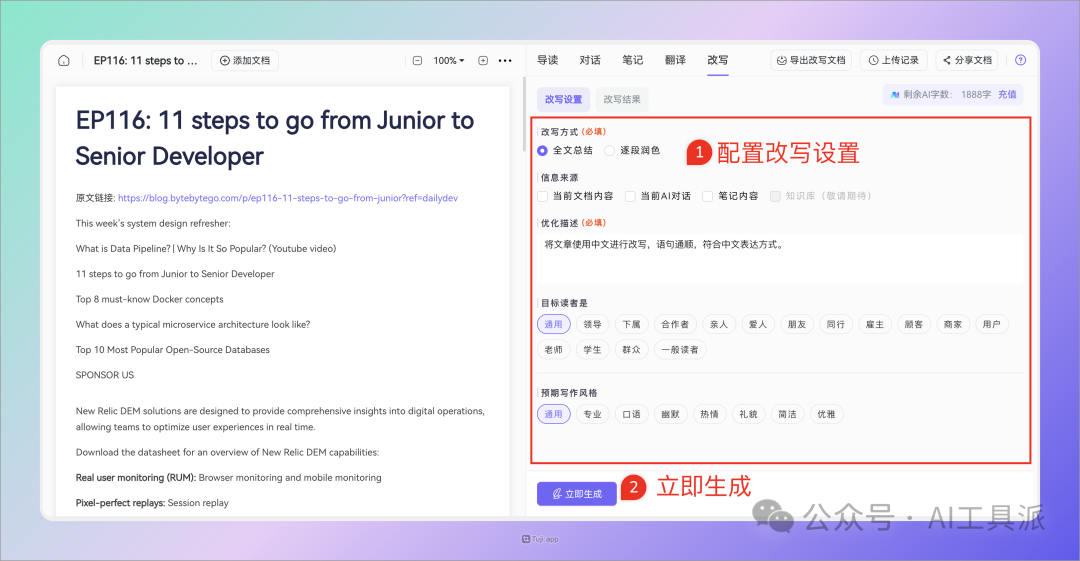Choose the 顾客 reader tag
1080x561 pixels.
coord(914,325)
